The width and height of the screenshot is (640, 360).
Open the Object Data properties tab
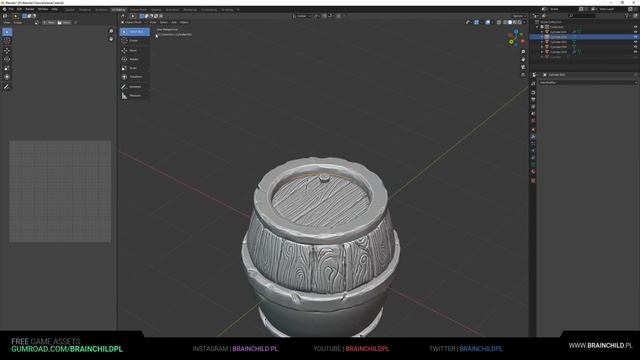pyautogui.click(x=533, y=164)
